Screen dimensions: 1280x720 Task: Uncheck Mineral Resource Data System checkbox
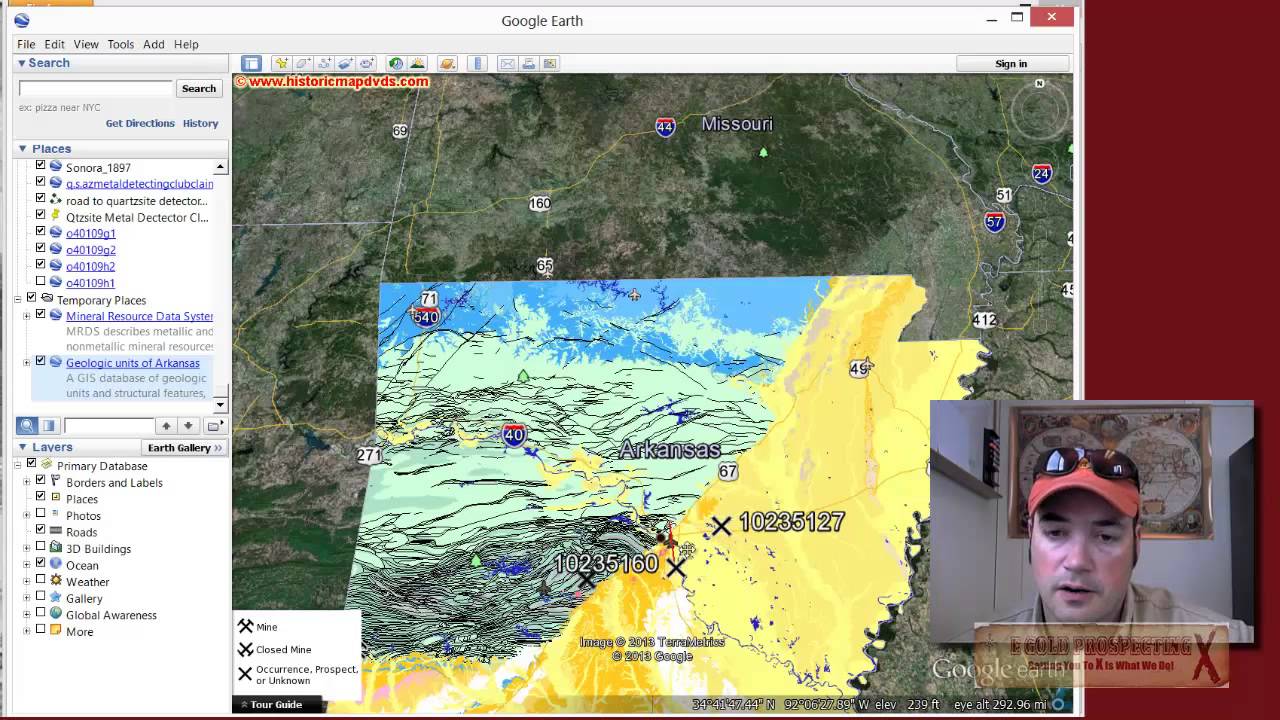click(x=40, y=315)
